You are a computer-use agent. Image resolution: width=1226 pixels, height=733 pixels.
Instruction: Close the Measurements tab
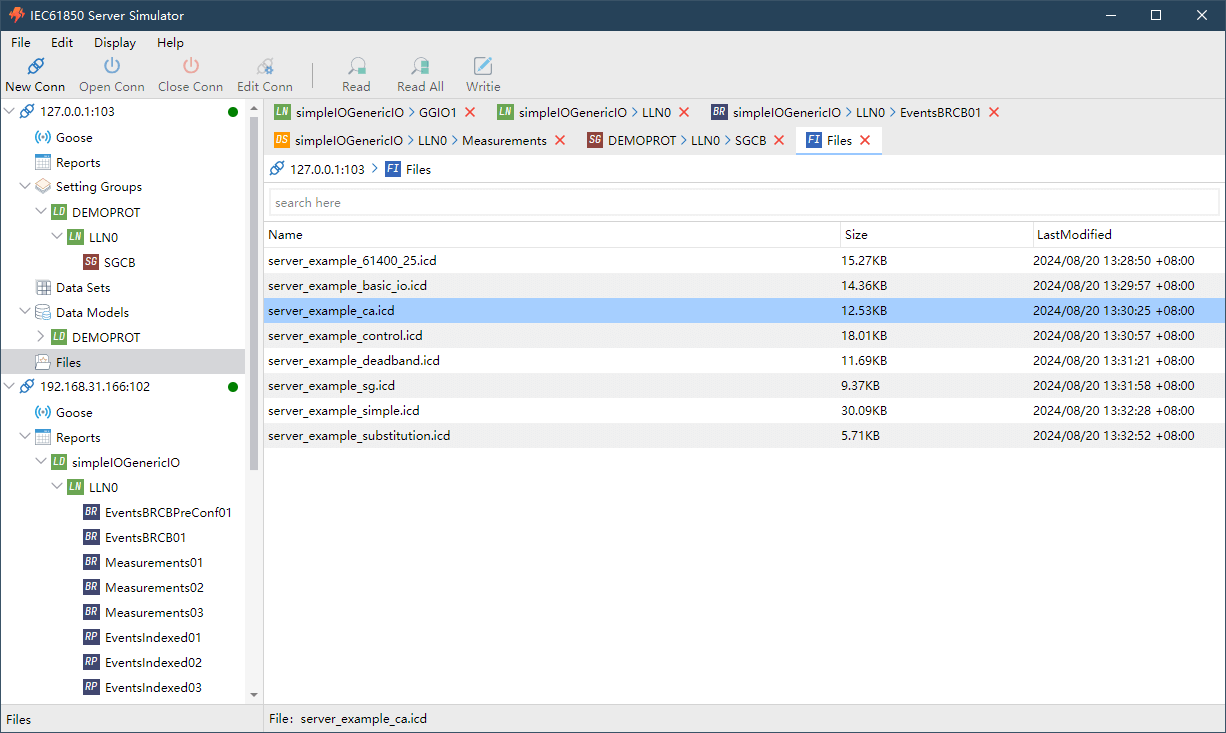[x=560, y=141]
